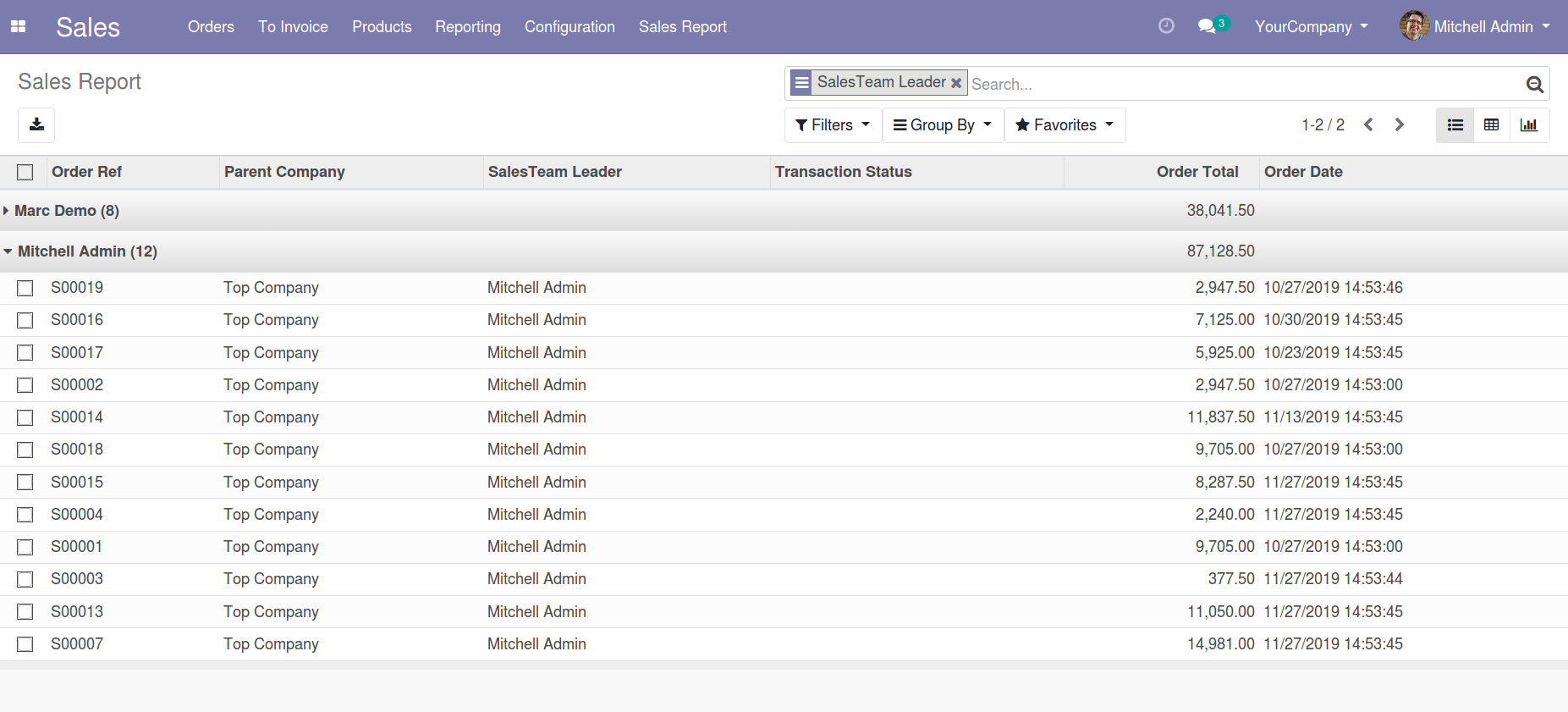1568x712 pixels.
Task: Click the download export icon
Action: (x=36, y=125)
